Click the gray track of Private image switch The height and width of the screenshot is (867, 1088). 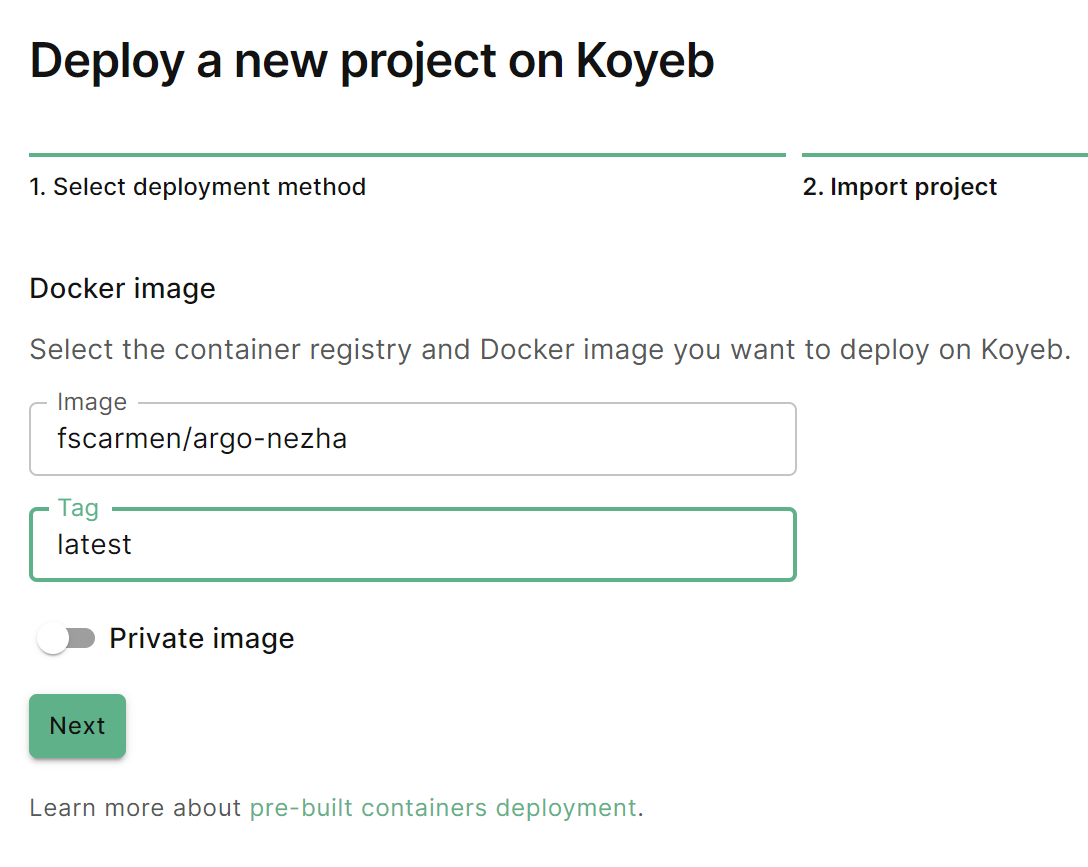[82, 638]
